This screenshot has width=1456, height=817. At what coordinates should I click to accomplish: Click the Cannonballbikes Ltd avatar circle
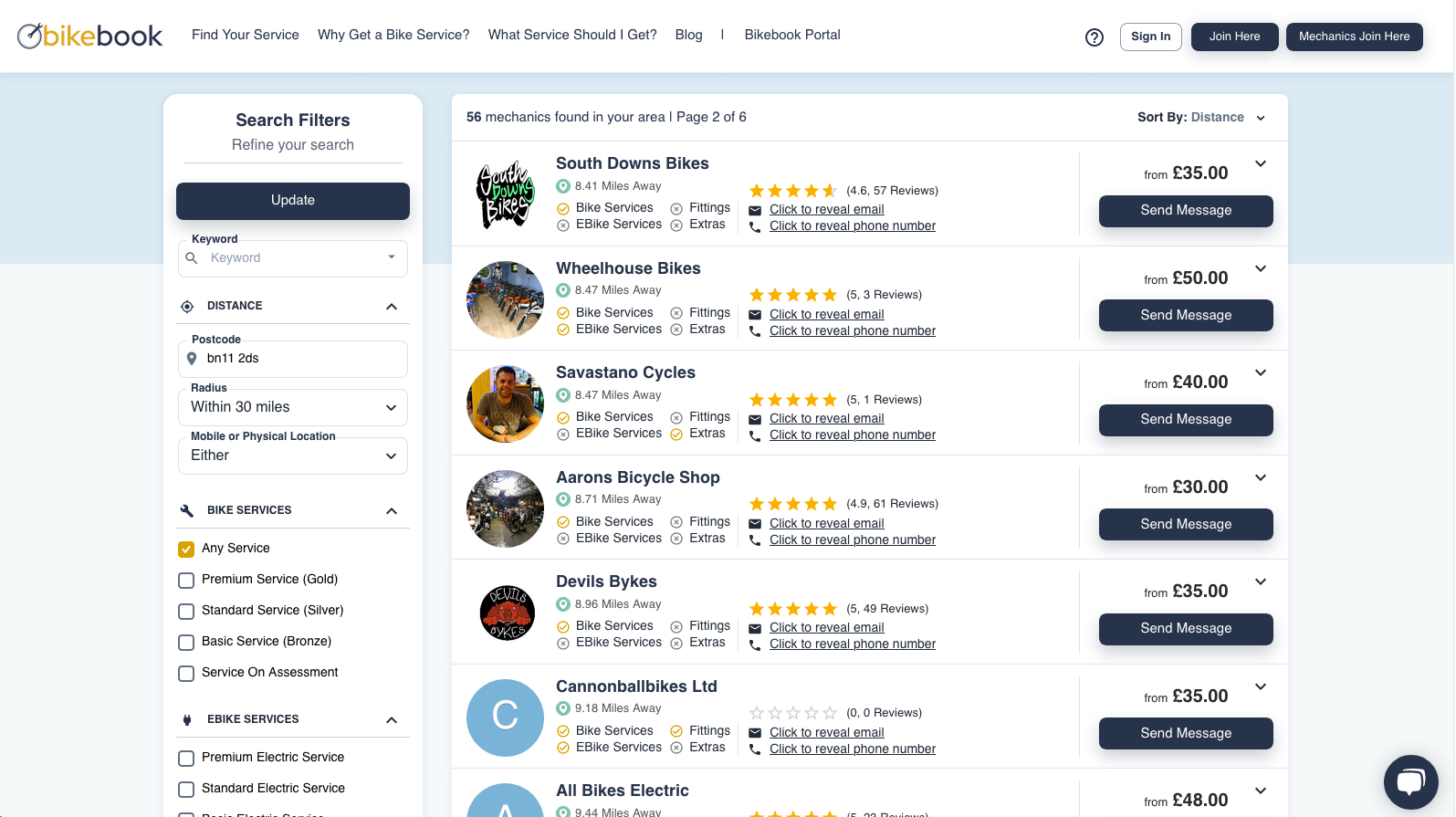click(505, 717)
